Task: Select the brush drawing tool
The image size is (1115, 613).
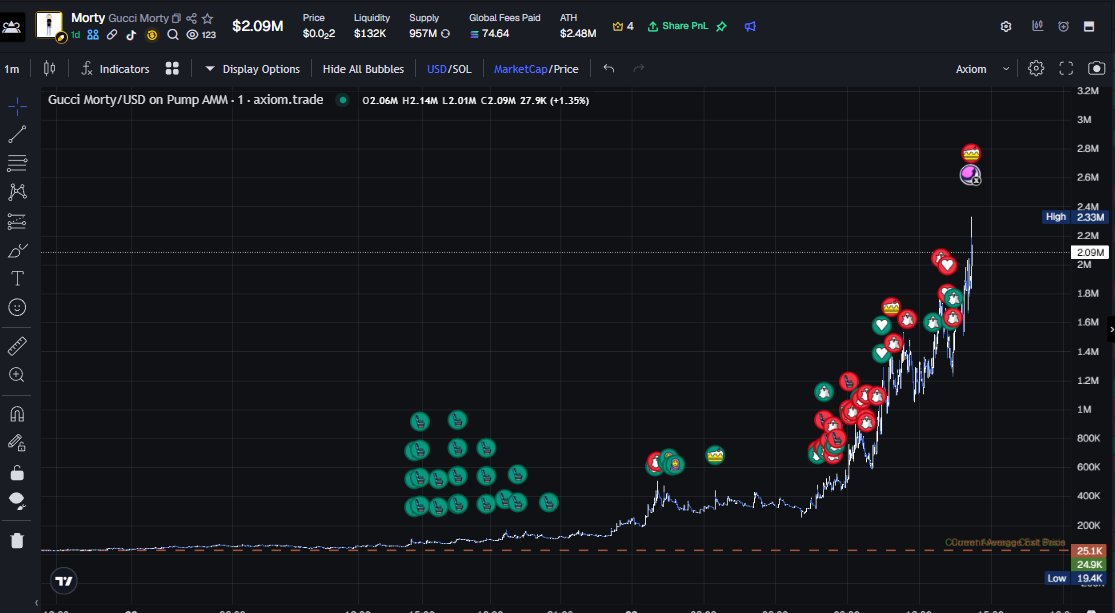Action: [17, 250]
